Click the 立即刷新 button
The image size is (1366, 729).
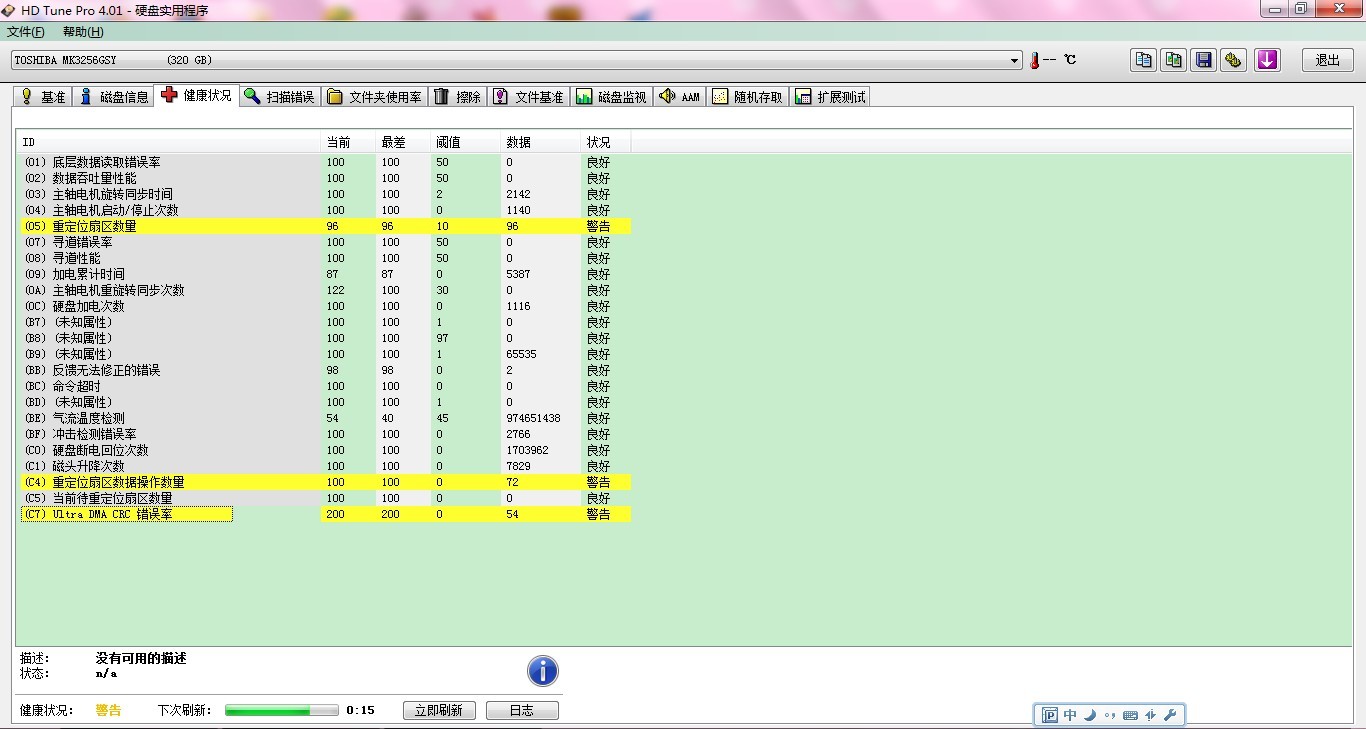439,710
